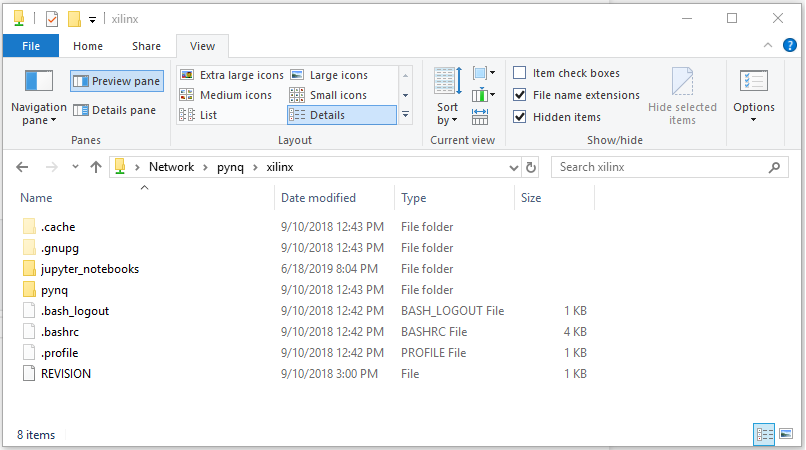The image size is (806, 450).
Task: Toggle the Details pane button
Action: tap(117, 110)
